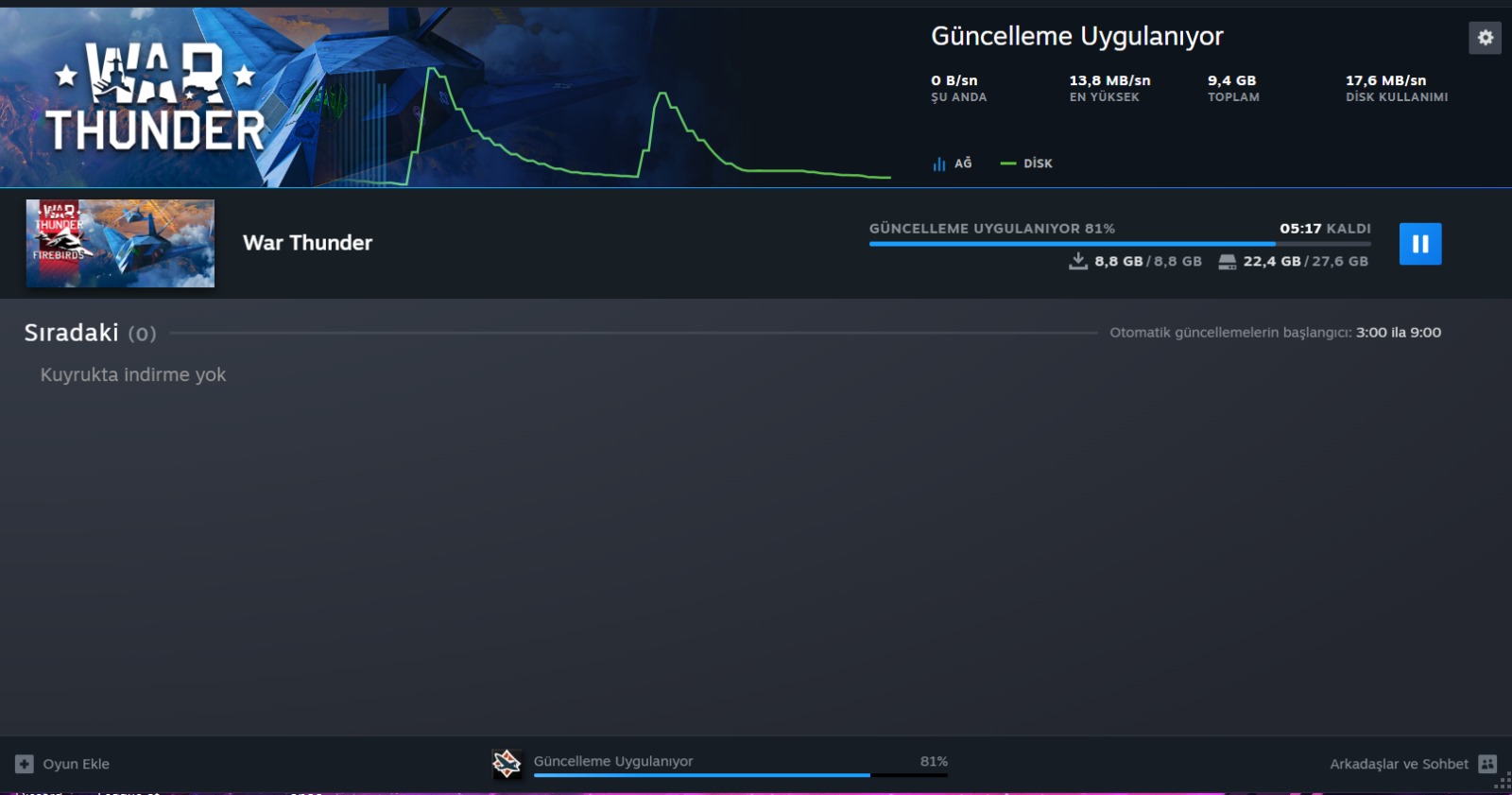Screen dimensions: 1512x795
Task: Click the Güncelleme Uygulanıyor header title
Action: 1077,37
